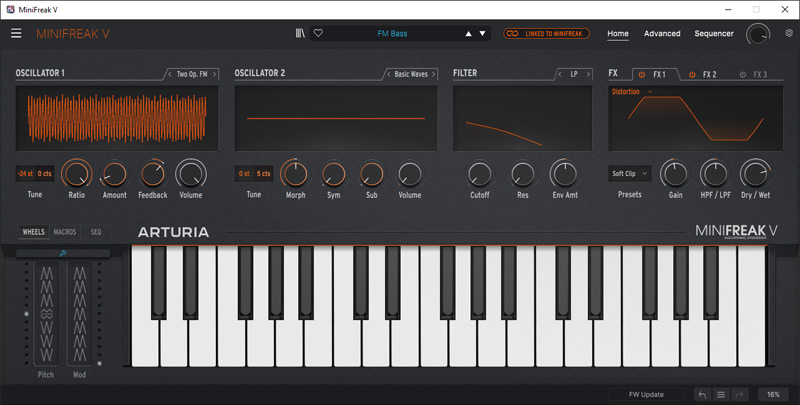Open the Sequencer tab

(714, 33)
